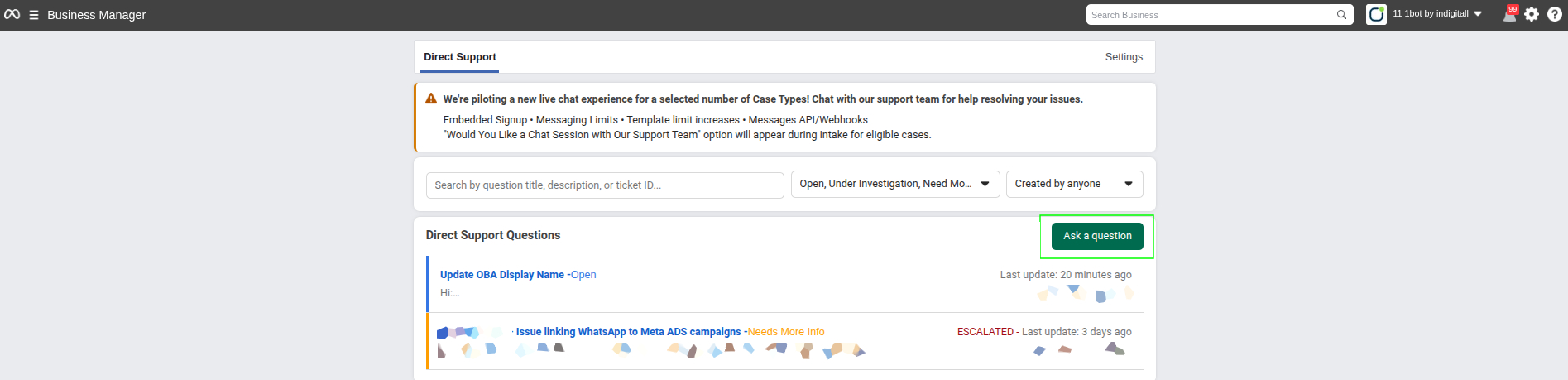
Task: Open the help question mark icon
Action: click(1555, 14)
